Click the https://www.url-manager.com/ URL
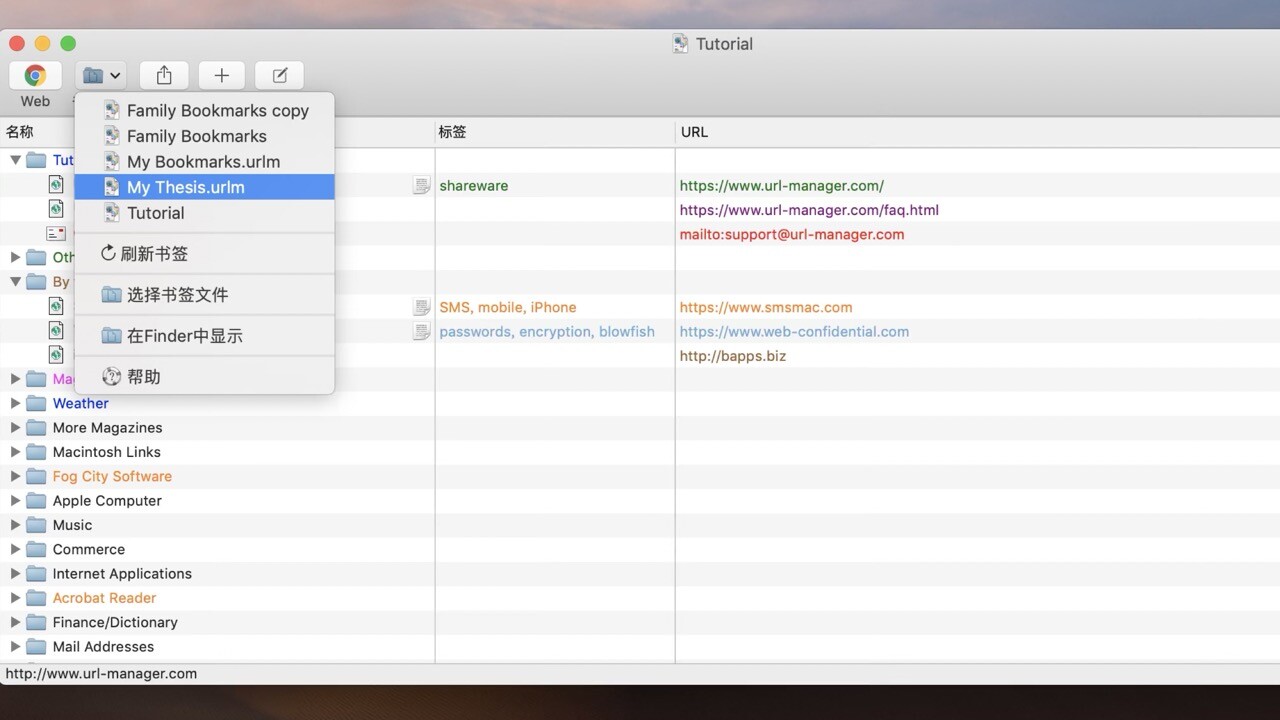Screen dimensions: 1280x720 click(x=781, y=186)
